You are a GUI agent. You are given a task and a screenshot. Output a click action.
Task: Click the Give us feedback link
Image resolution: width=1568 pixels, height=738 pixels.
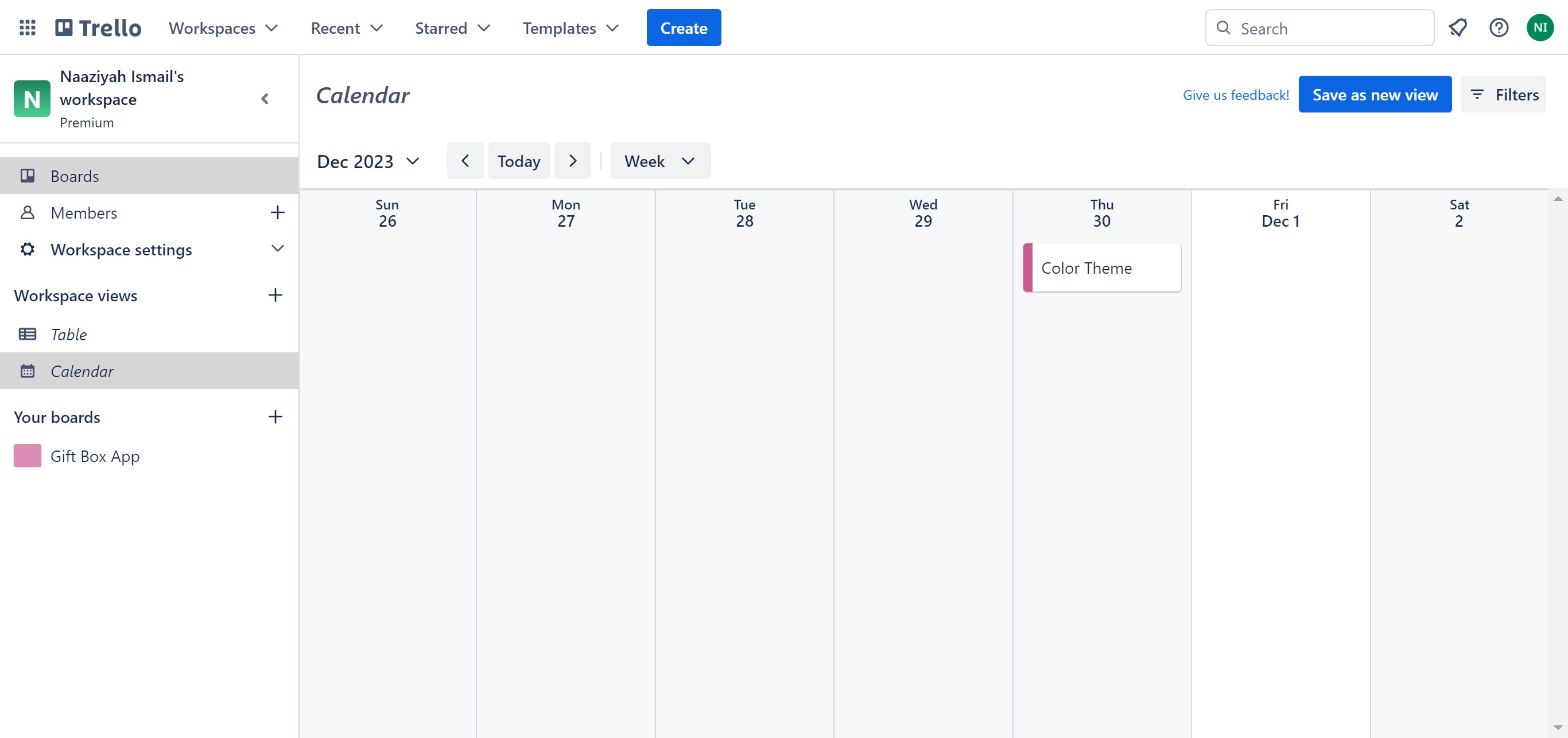click(1235, 95)
